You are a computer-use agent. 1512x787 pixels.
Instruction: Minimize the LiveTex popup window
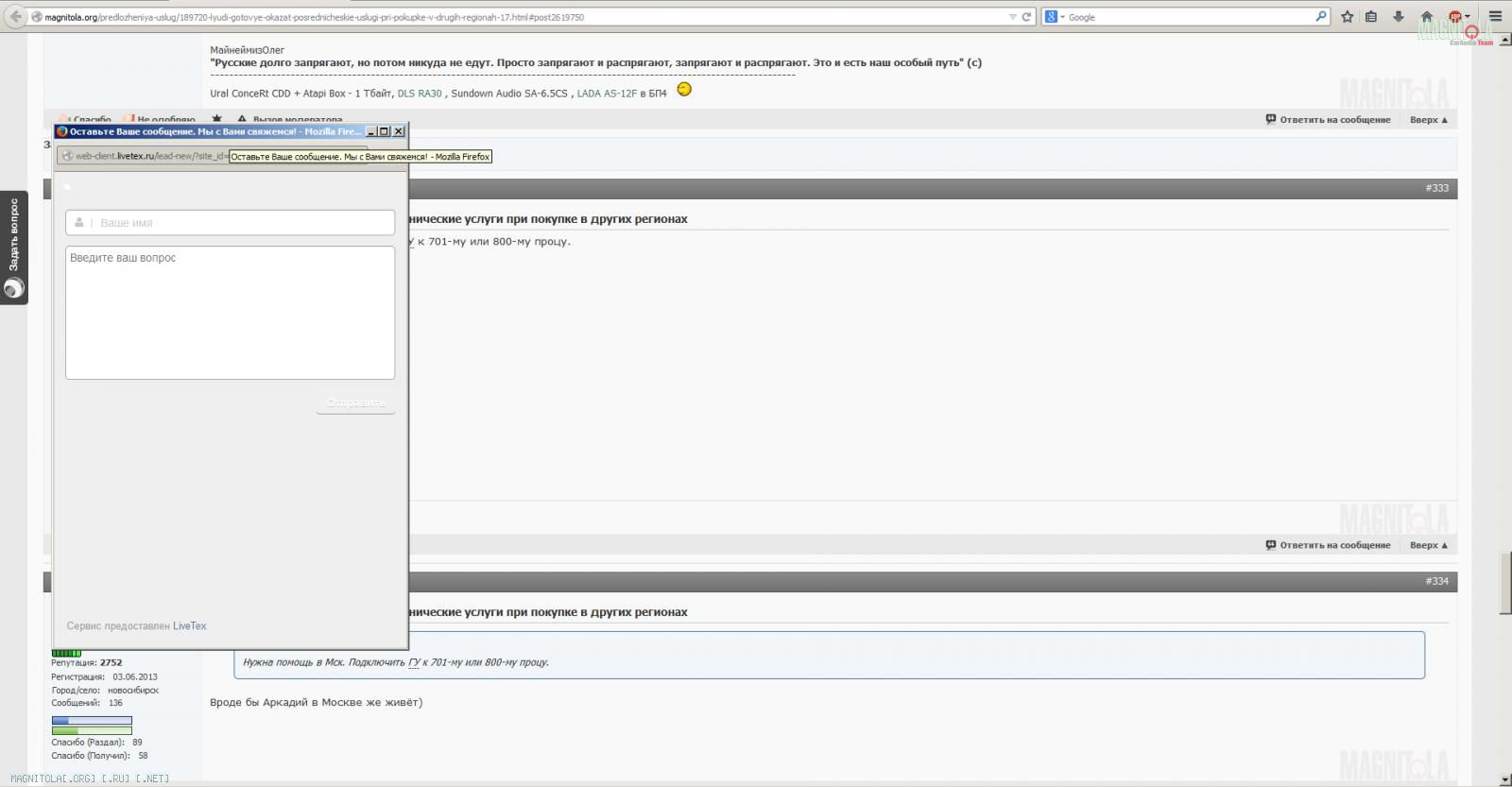pos(370,131)
